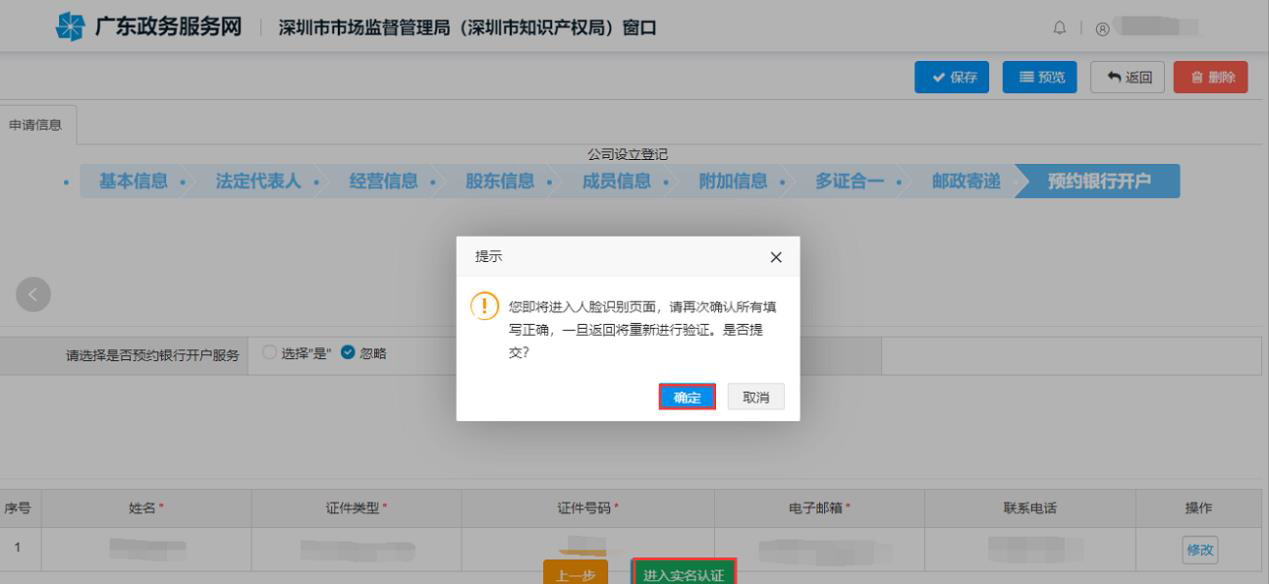The image size is (1269, 584).
Task: Open the 预览 preview icon button
Action: (x=1039, y=77)
